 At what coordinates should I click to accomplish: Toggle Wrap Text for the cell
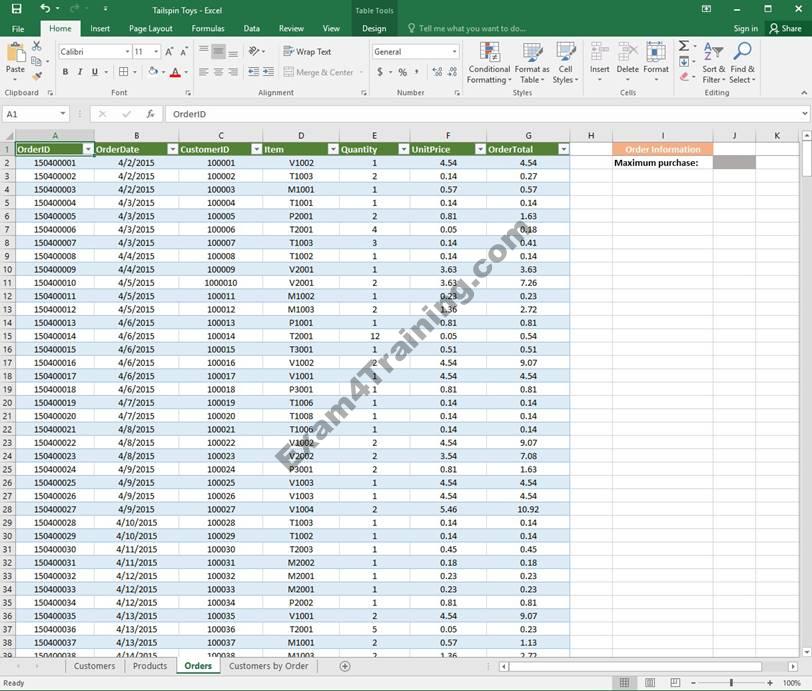(x=306, y=51)
